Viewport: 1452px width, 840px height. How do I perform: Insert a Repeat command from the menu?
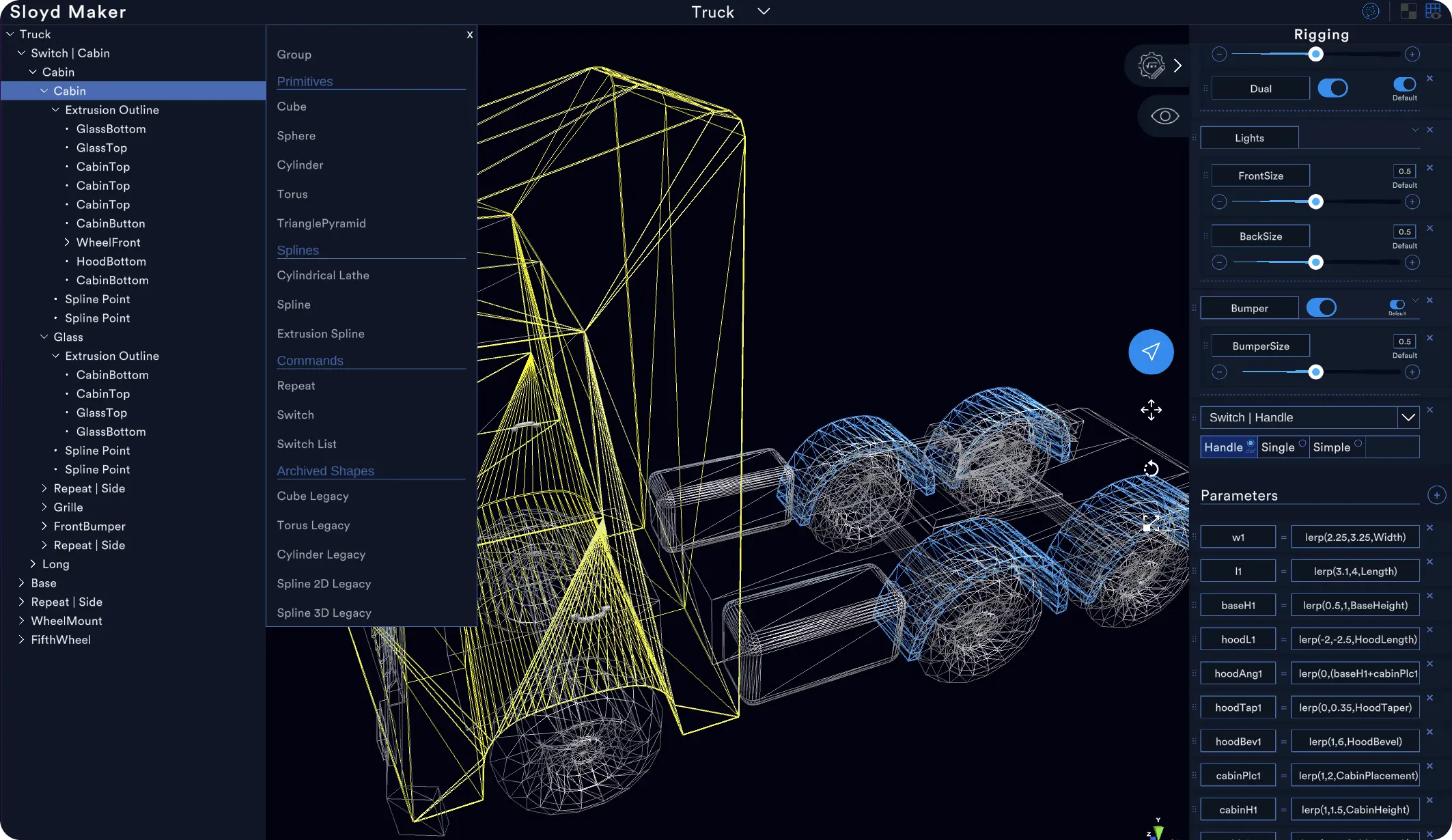click(x=296, y=386)
